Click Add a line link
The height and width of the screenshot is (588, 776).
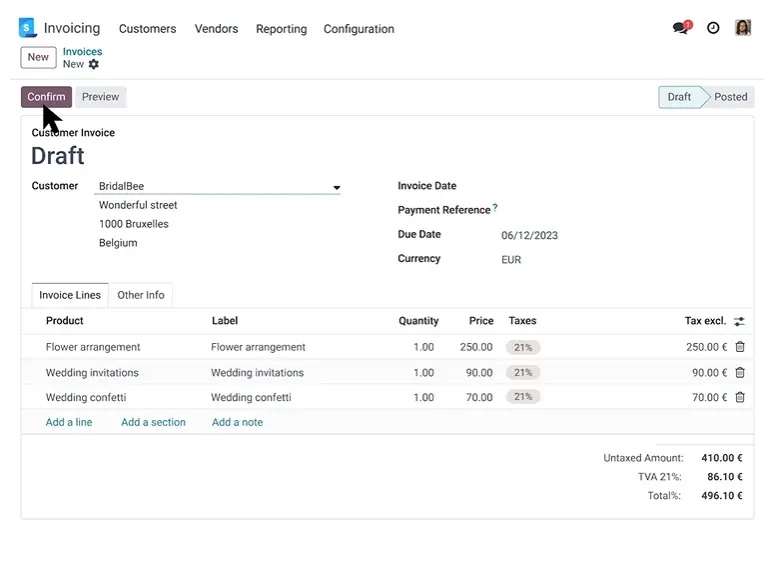[x=69, y=422]
